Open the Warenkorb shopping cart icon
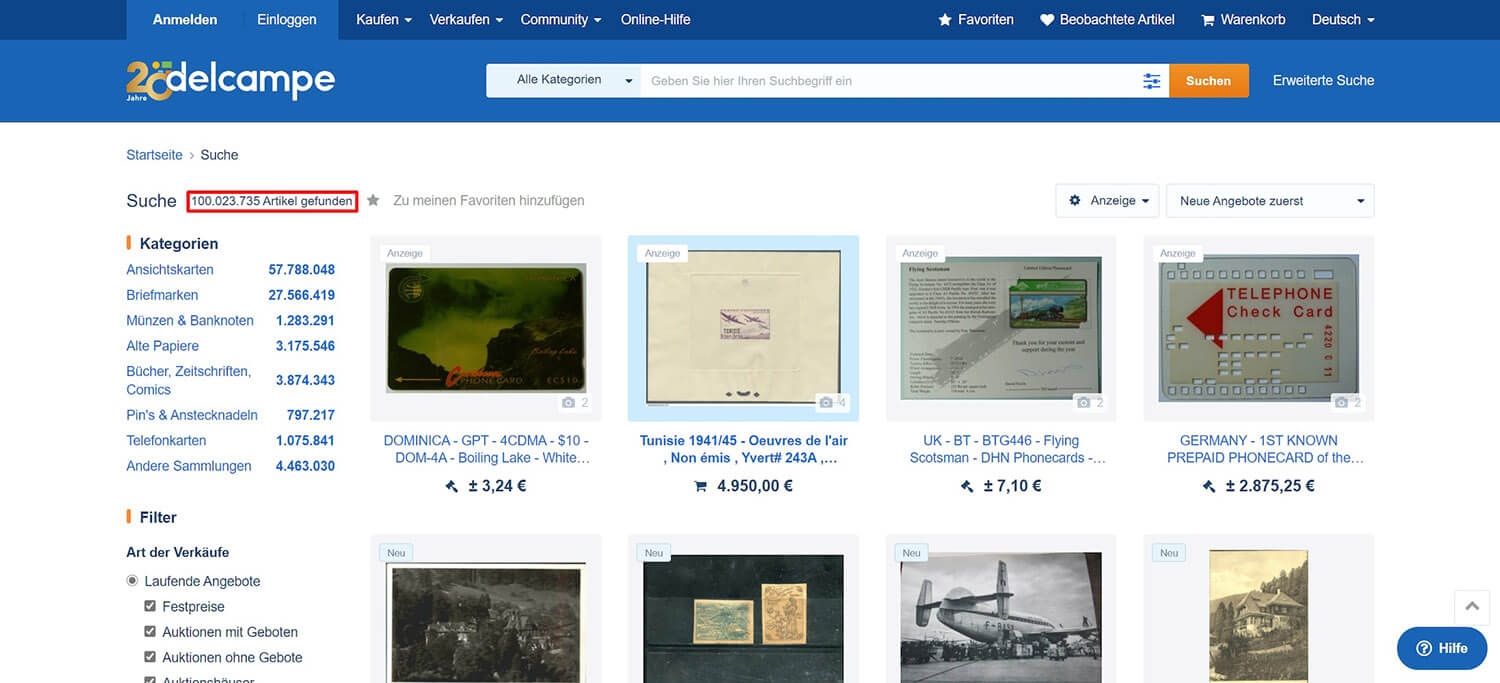1500x683 pixels. (x=1207, y=20)
